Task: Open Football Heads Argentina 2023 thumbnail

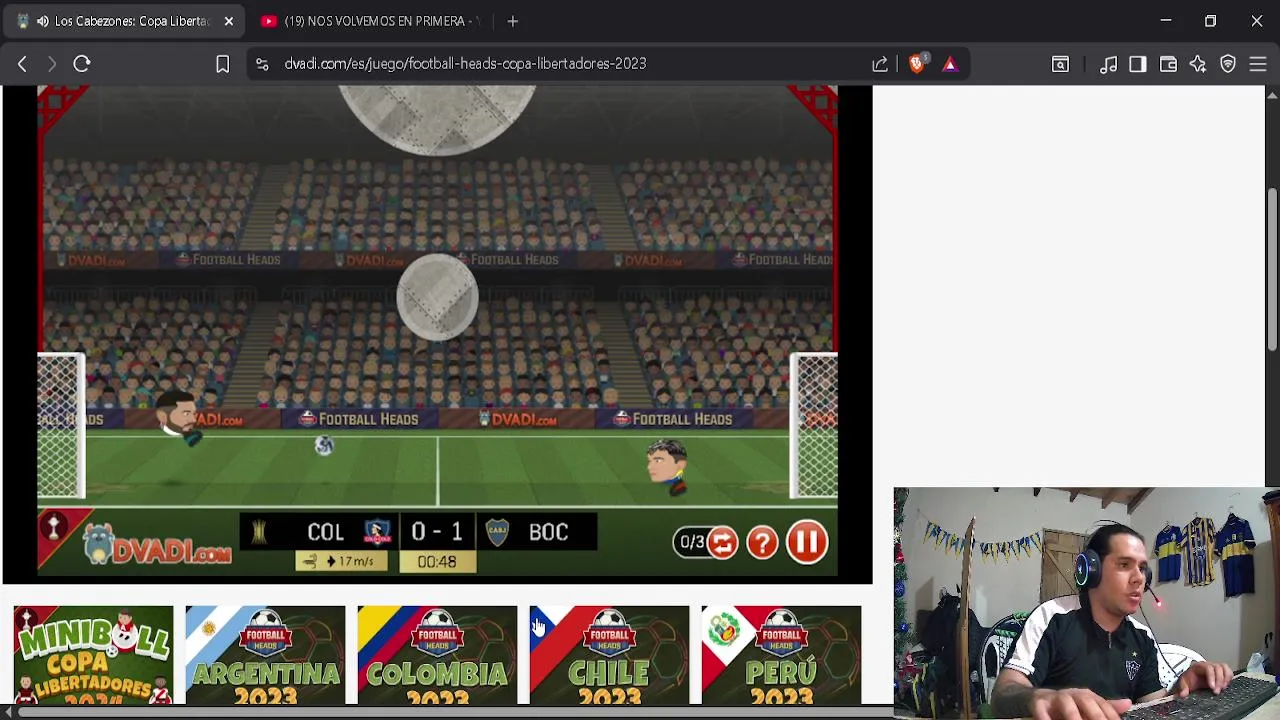Action: tap(265, 655)
